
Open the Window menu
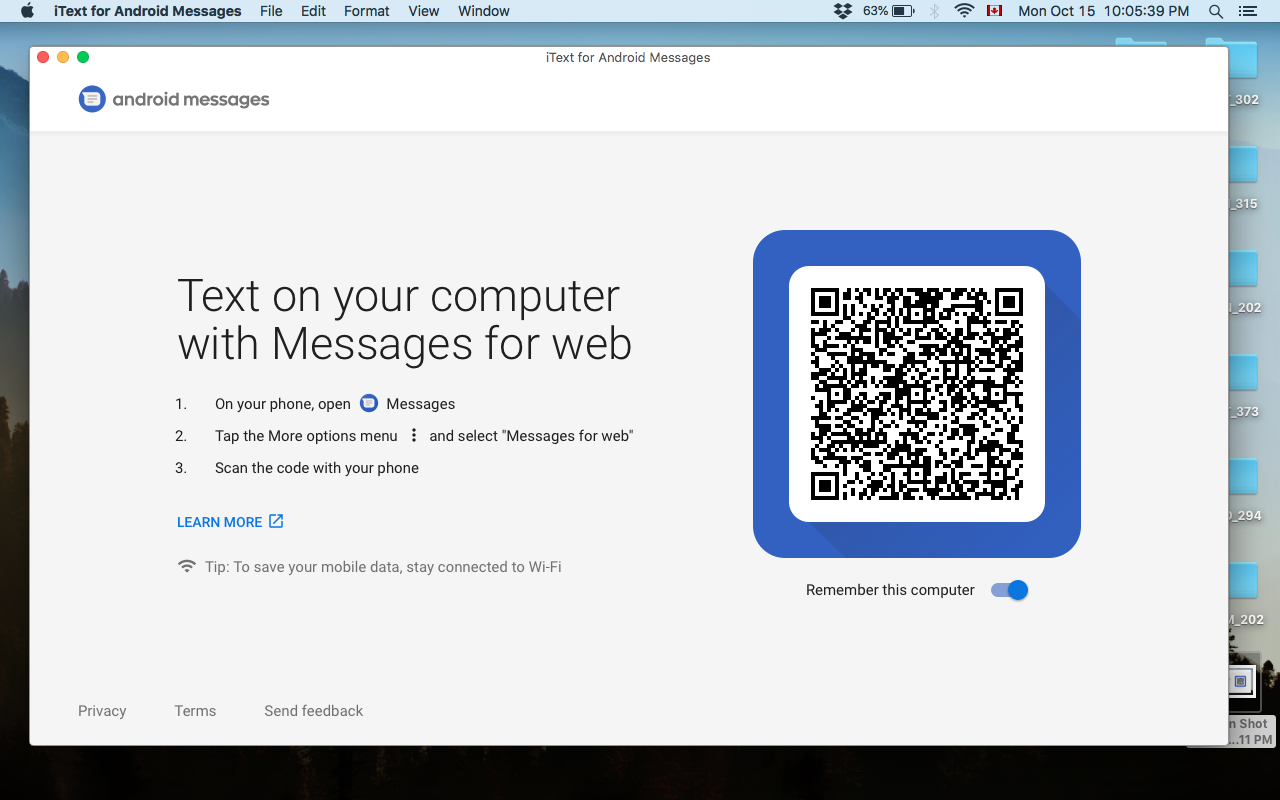484,11
